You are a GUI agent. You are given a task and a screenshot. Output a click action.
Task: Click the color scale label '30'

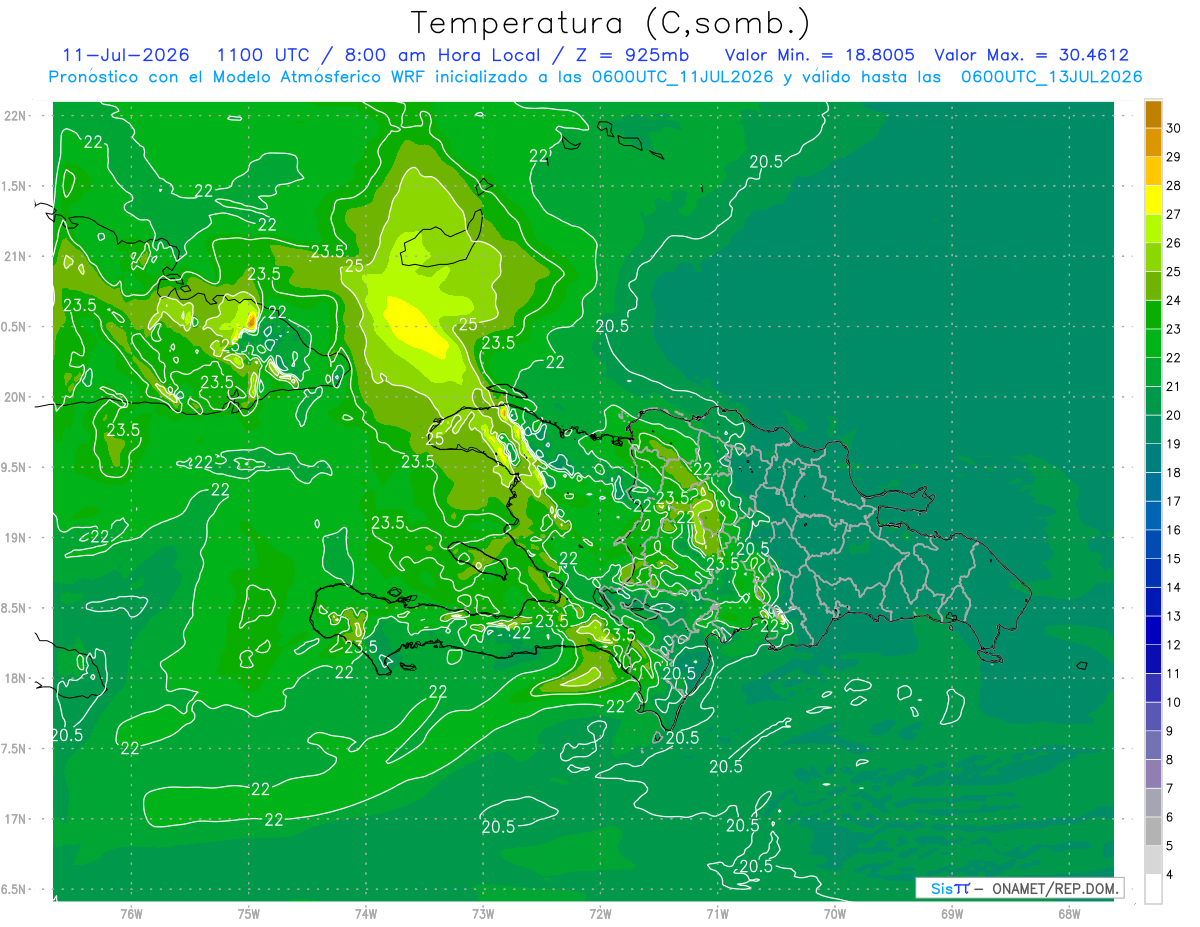click(x=1174, y=128)
